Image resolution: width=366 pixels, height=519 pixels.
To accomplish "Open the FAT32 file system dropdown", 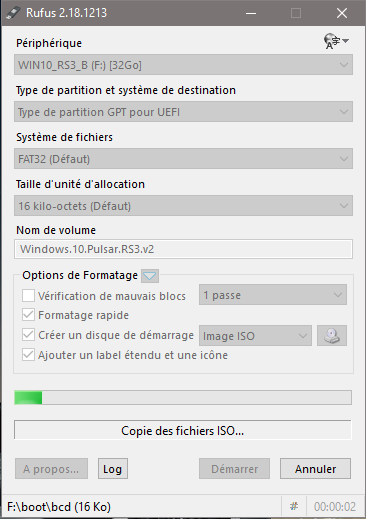I will (183, 159).
